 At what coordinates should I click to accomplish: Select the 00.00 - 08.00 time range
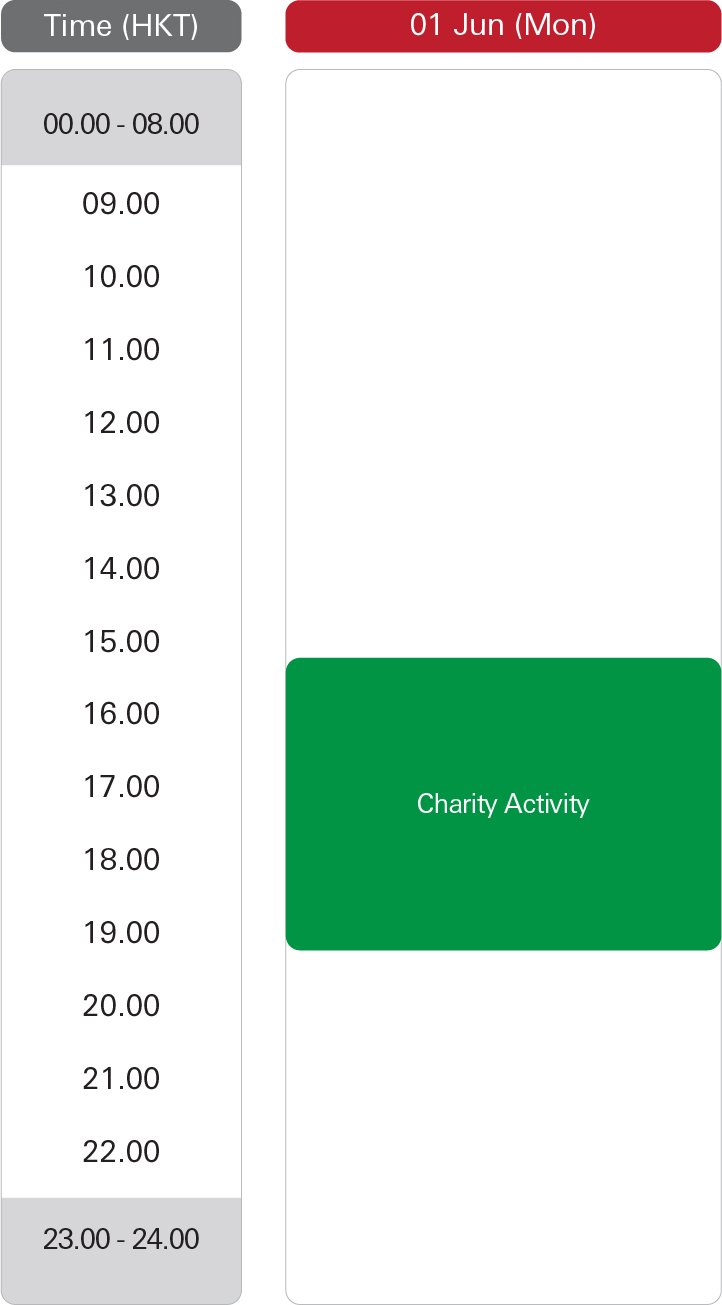[x=121, y=124]
